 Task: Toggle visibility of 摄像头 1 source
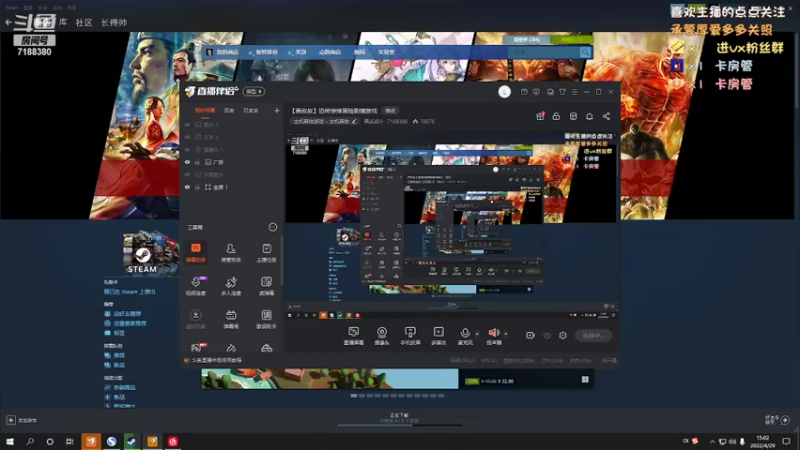click(187, 149)
